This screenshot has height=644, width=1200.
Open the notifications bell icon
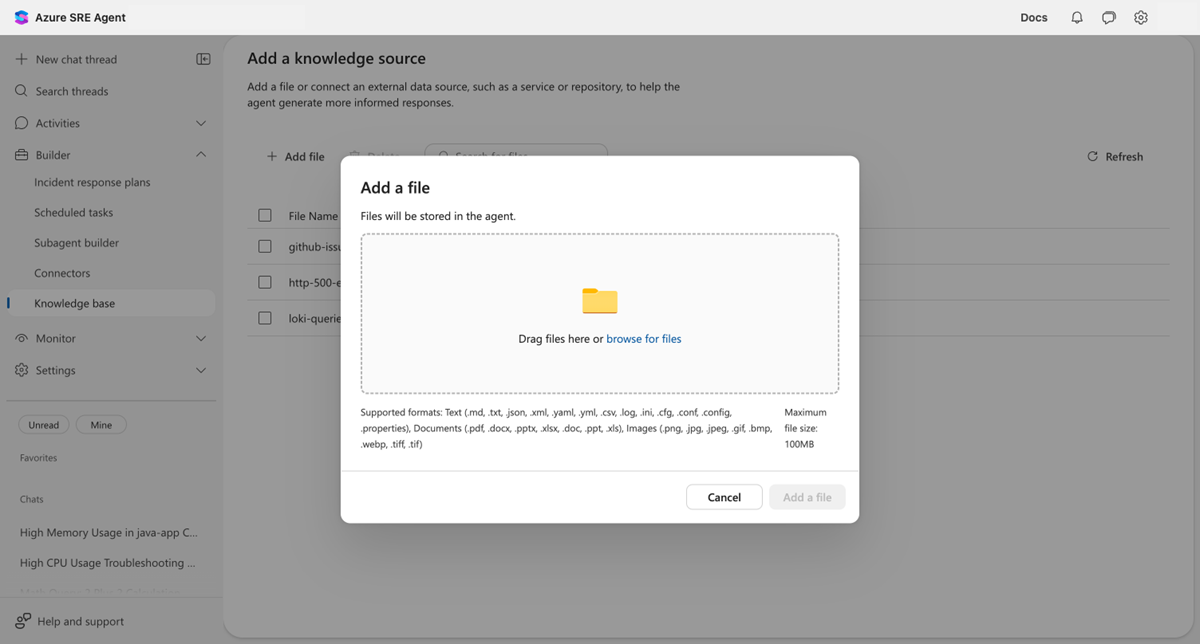(x=1076, y=17)
